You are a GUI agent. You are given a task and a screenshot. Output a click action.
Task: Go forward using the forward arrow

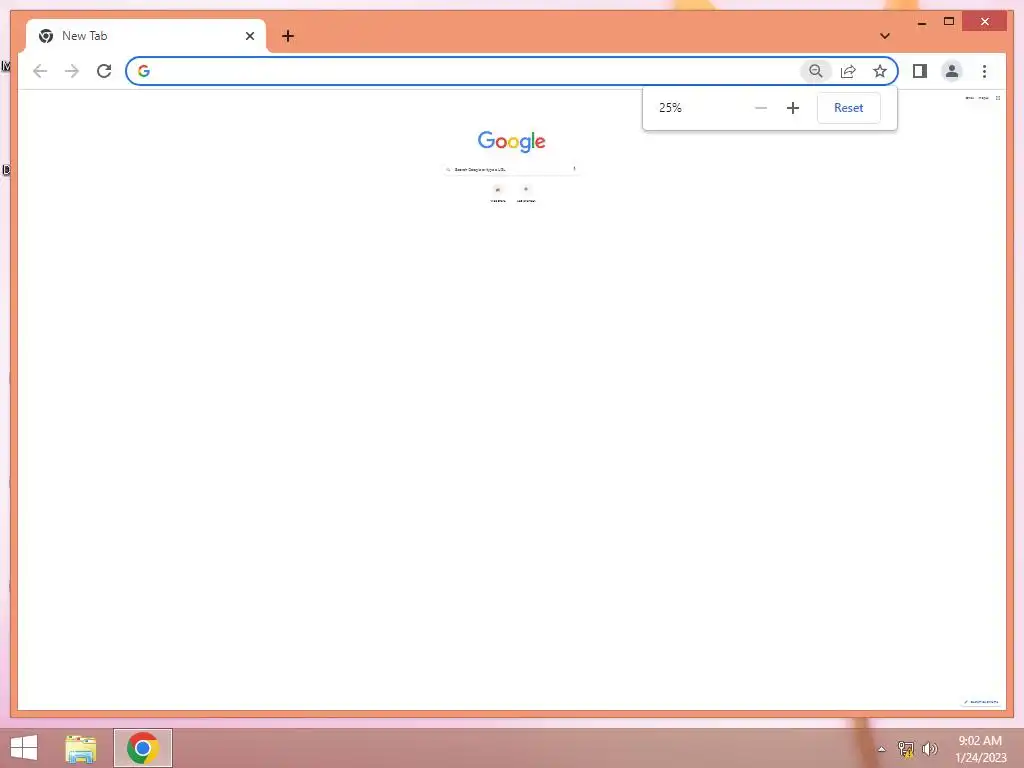click(x=72, y=71)
